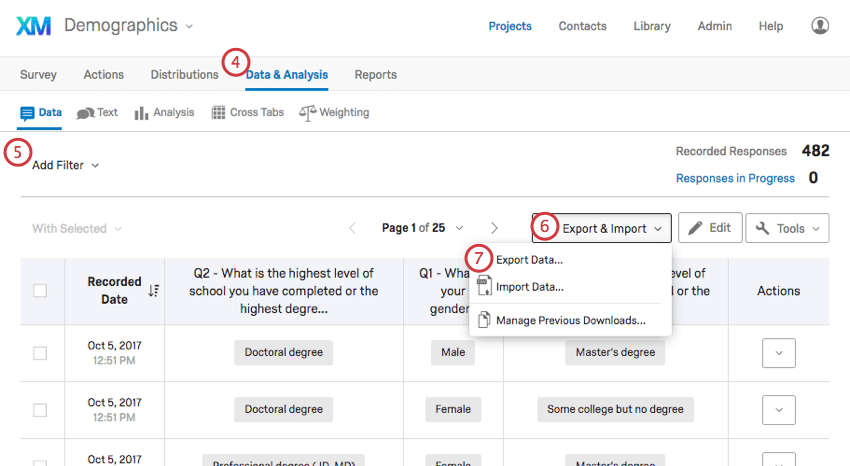Open the Weighting scale view
Viewport: 850px width, 466px height.
(x=334, y=113)
